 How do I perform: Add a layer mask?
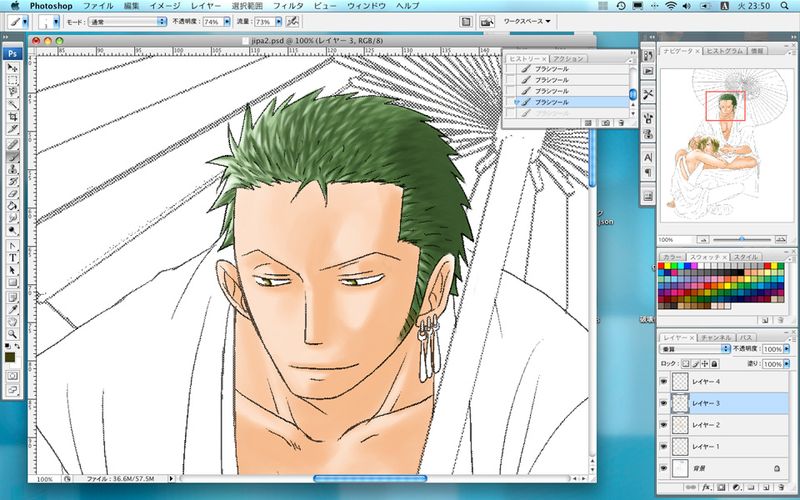tap(721, 488)
